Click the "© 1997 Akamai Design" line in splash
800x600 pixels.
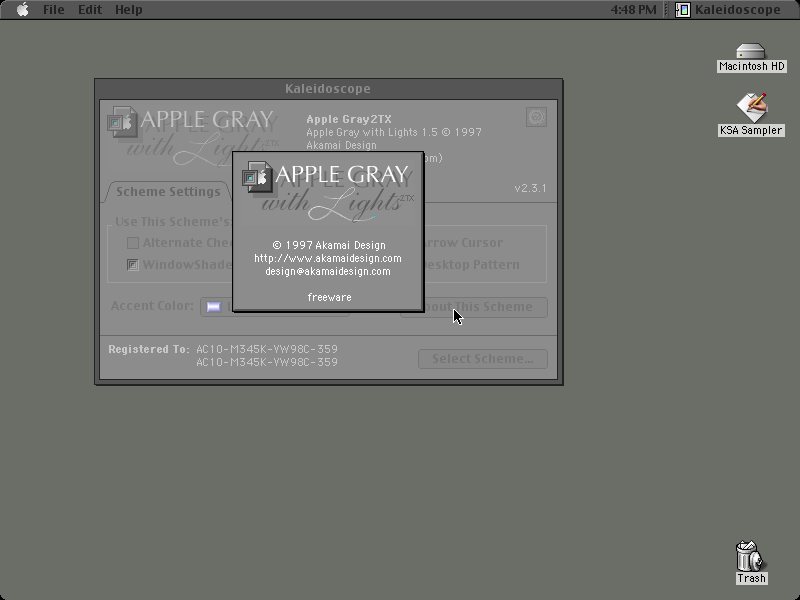[329, 245]
